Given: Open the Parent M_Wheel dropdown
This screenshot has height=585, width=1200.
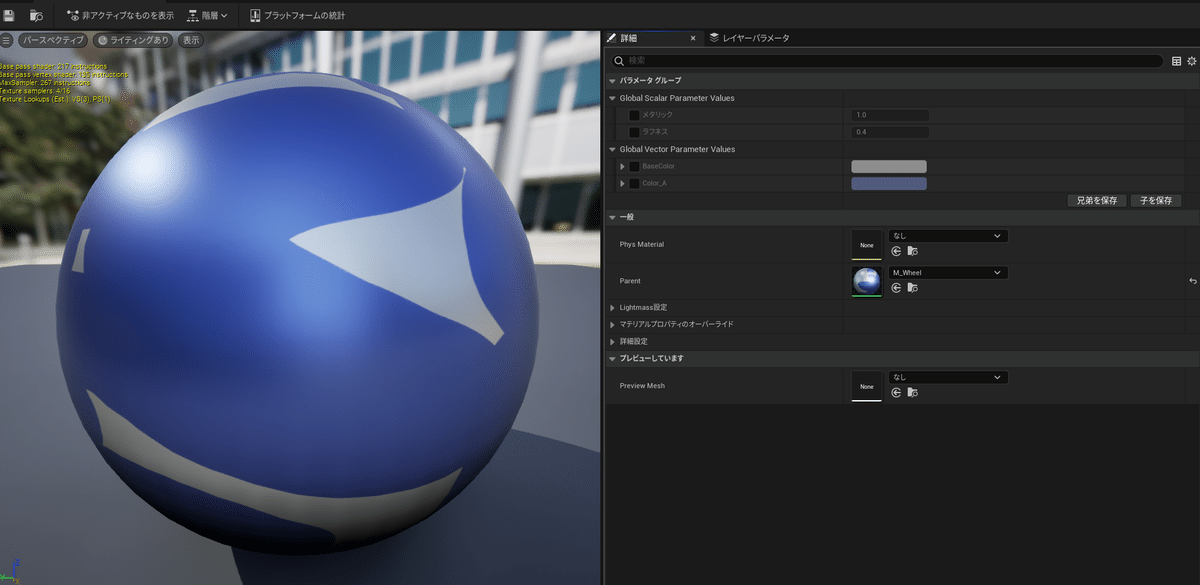Looking at the screenshot, I should [948, 272].
